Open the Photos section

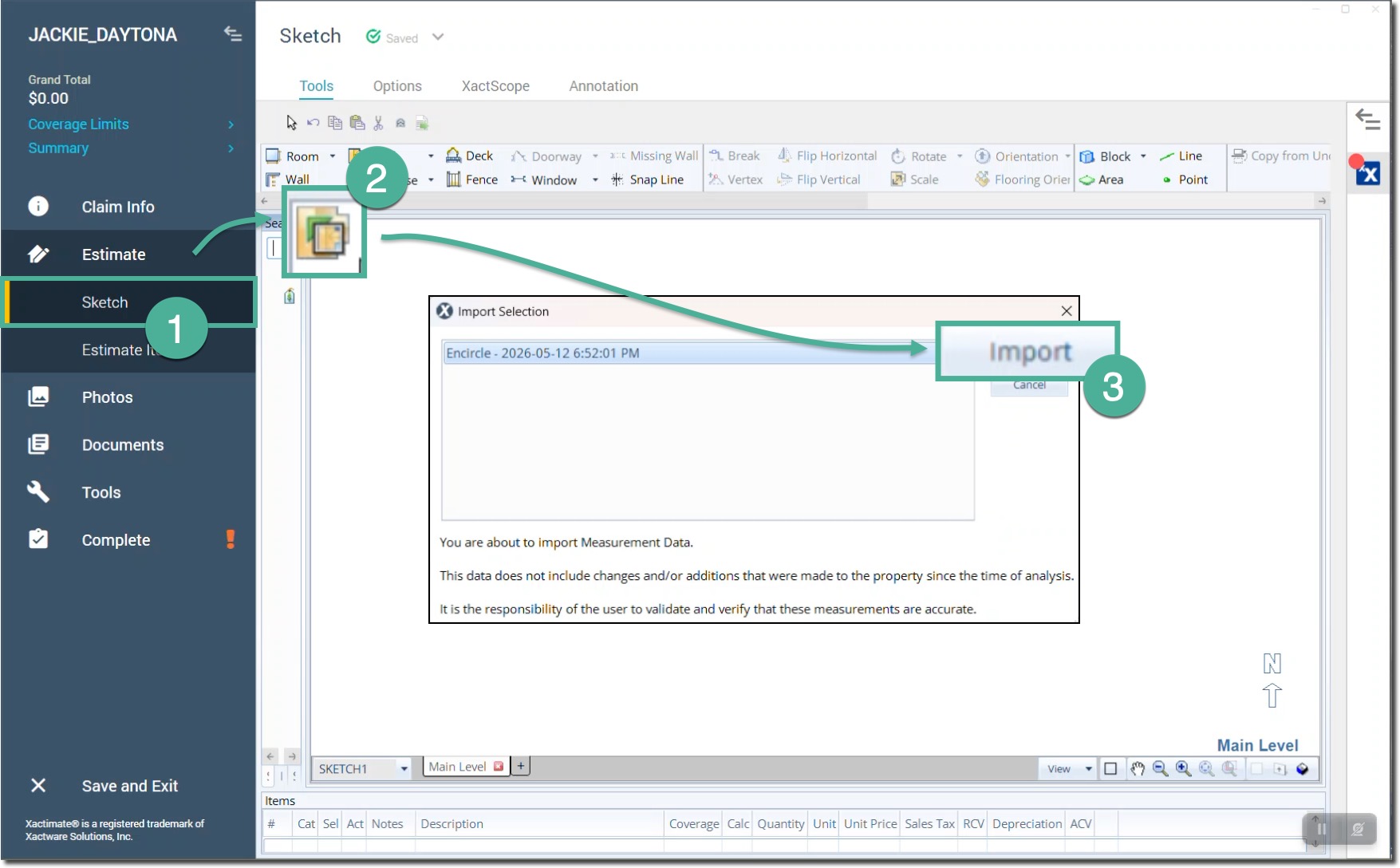(x=128, y=397)
